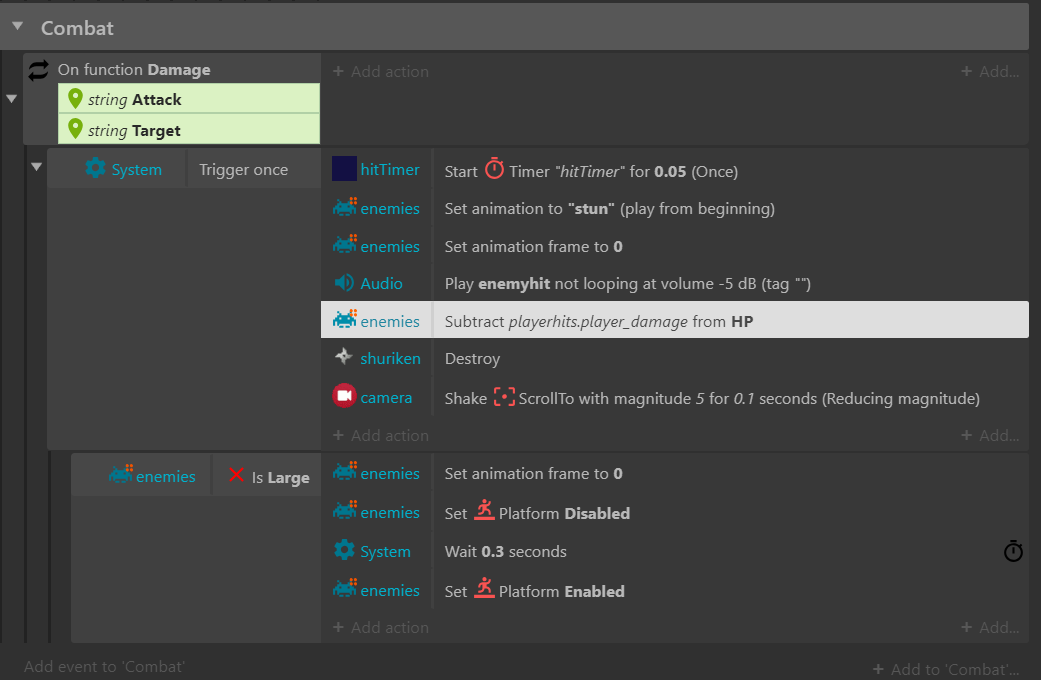
Task: Select Play enemyhit audio action text
Action: click(627, 284)
